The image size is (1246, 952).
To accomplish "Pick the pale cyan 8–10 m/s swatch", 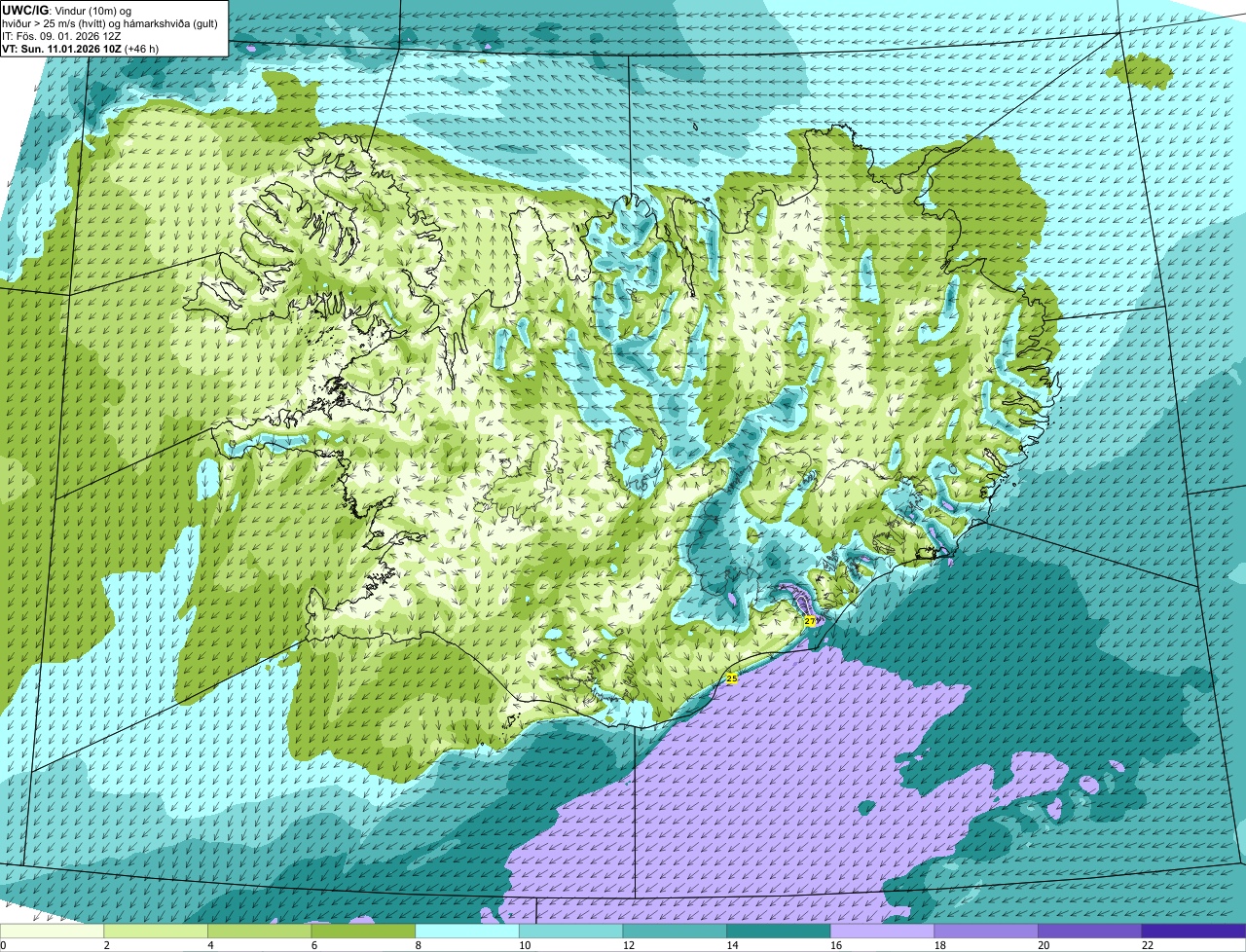I will (467, 931).
